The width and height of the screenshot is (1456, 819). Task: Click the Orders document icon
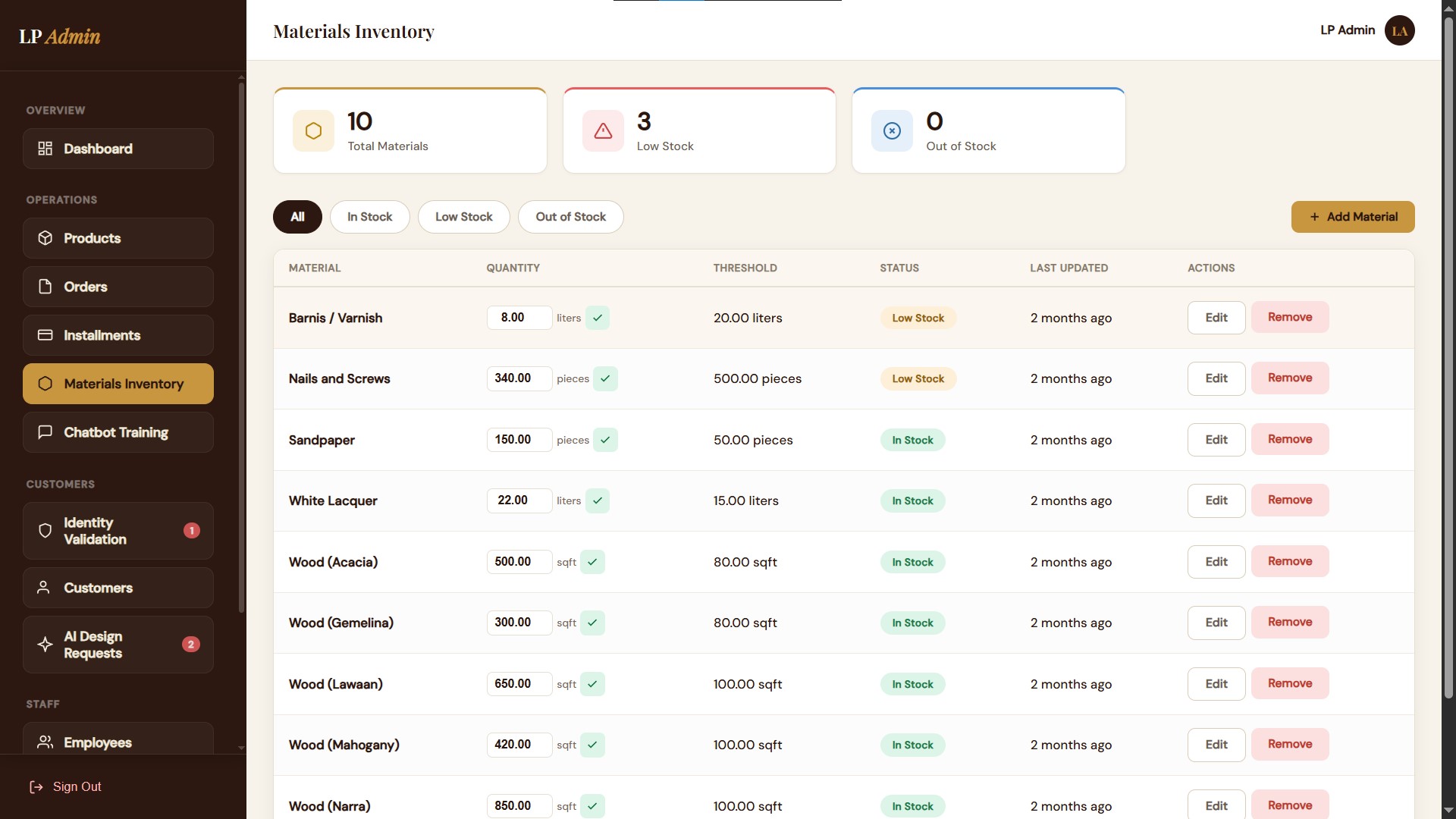pyautogui.click(x=45, y=287)
